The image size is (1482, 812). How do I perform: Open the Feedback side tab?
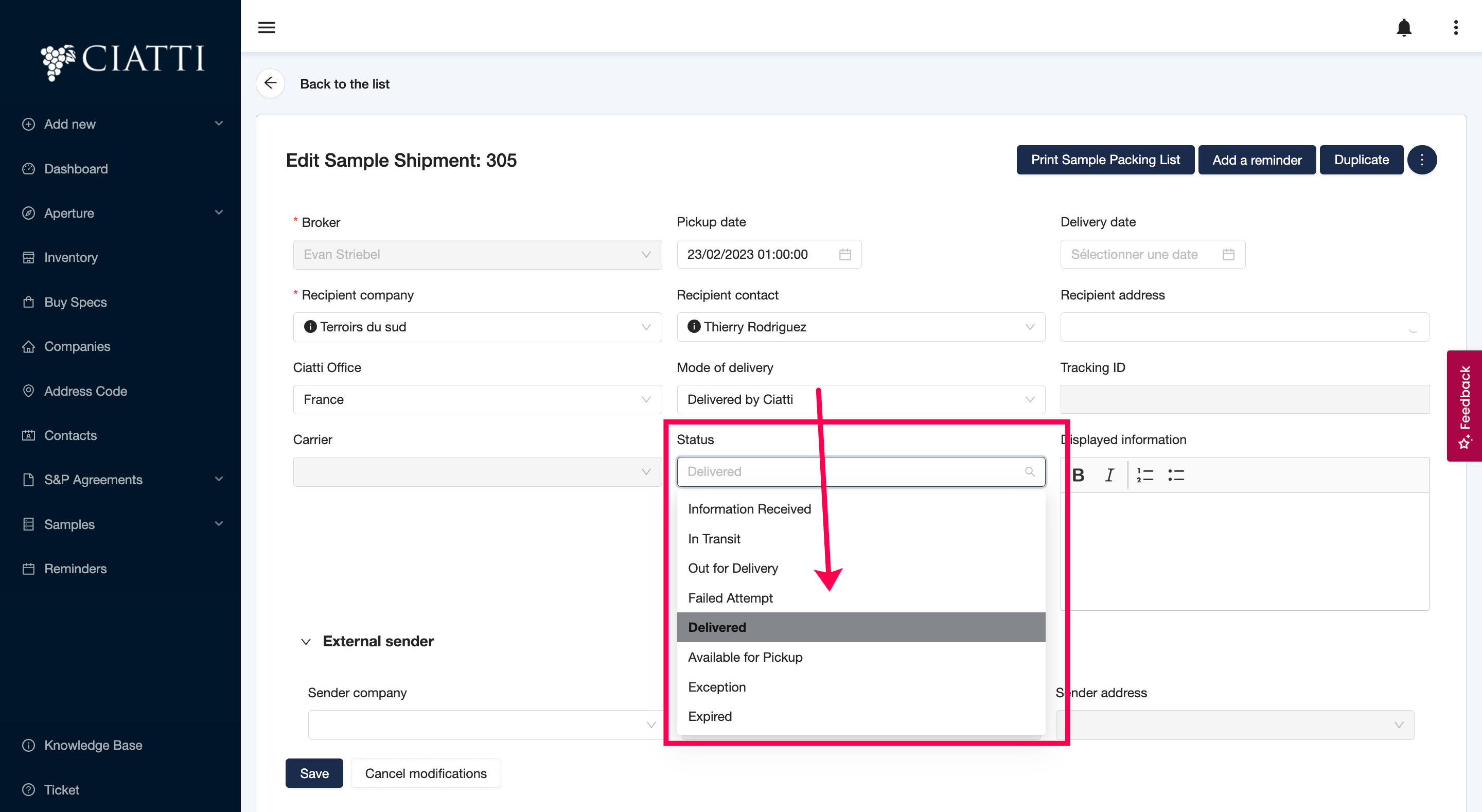click(1464, 405)
